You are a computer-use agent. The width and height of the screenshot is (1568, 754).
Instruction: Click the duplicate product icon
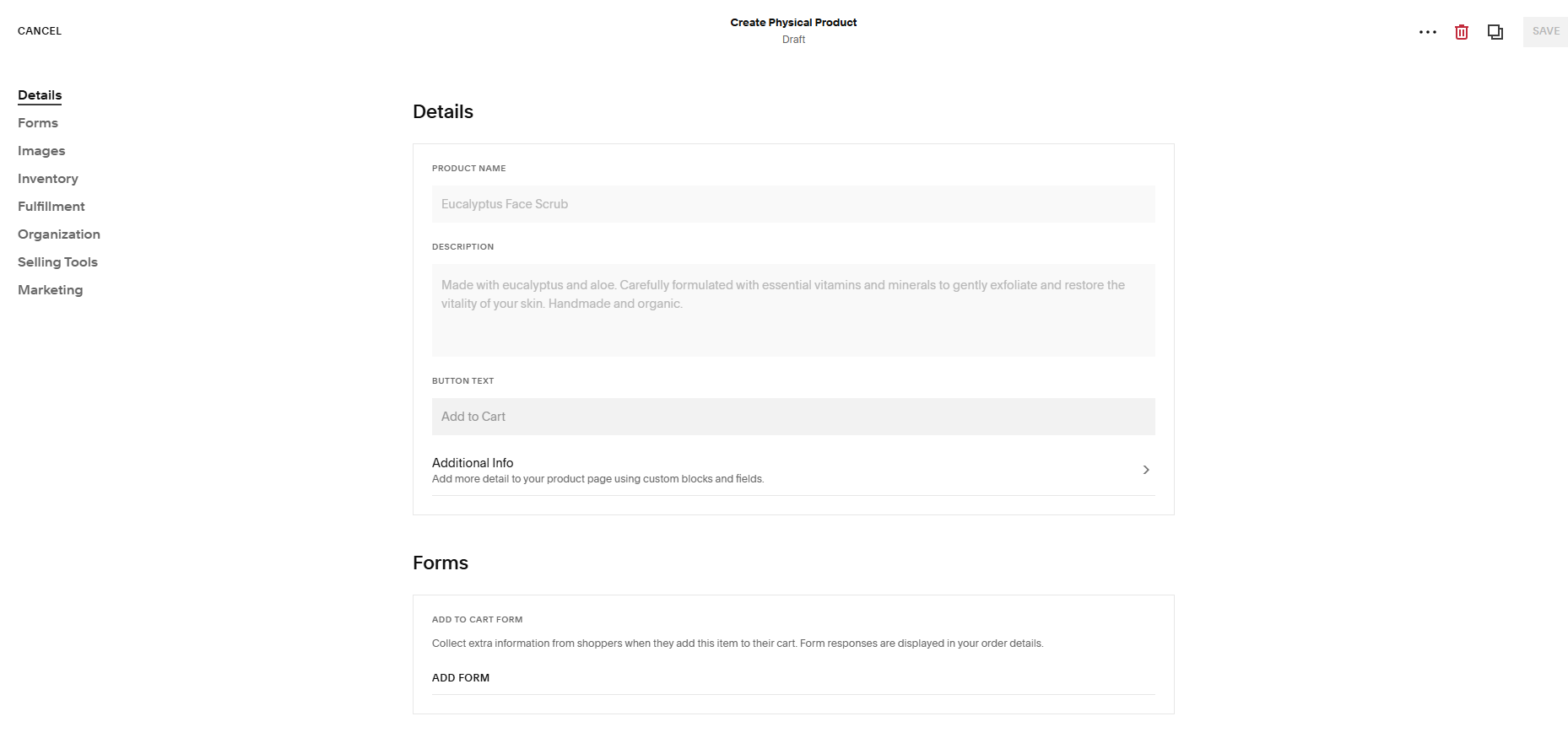(1495, 32)
